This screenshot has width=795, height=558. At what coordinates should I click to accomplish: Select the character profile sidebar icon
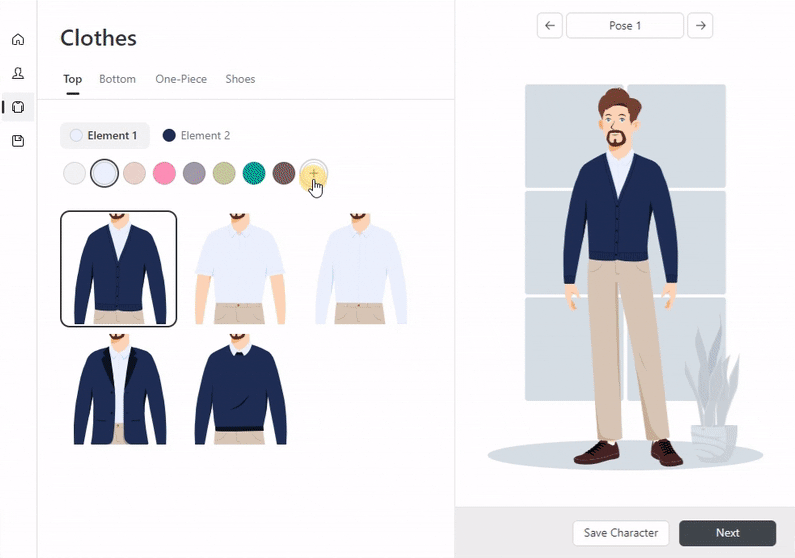click(18, 74)
